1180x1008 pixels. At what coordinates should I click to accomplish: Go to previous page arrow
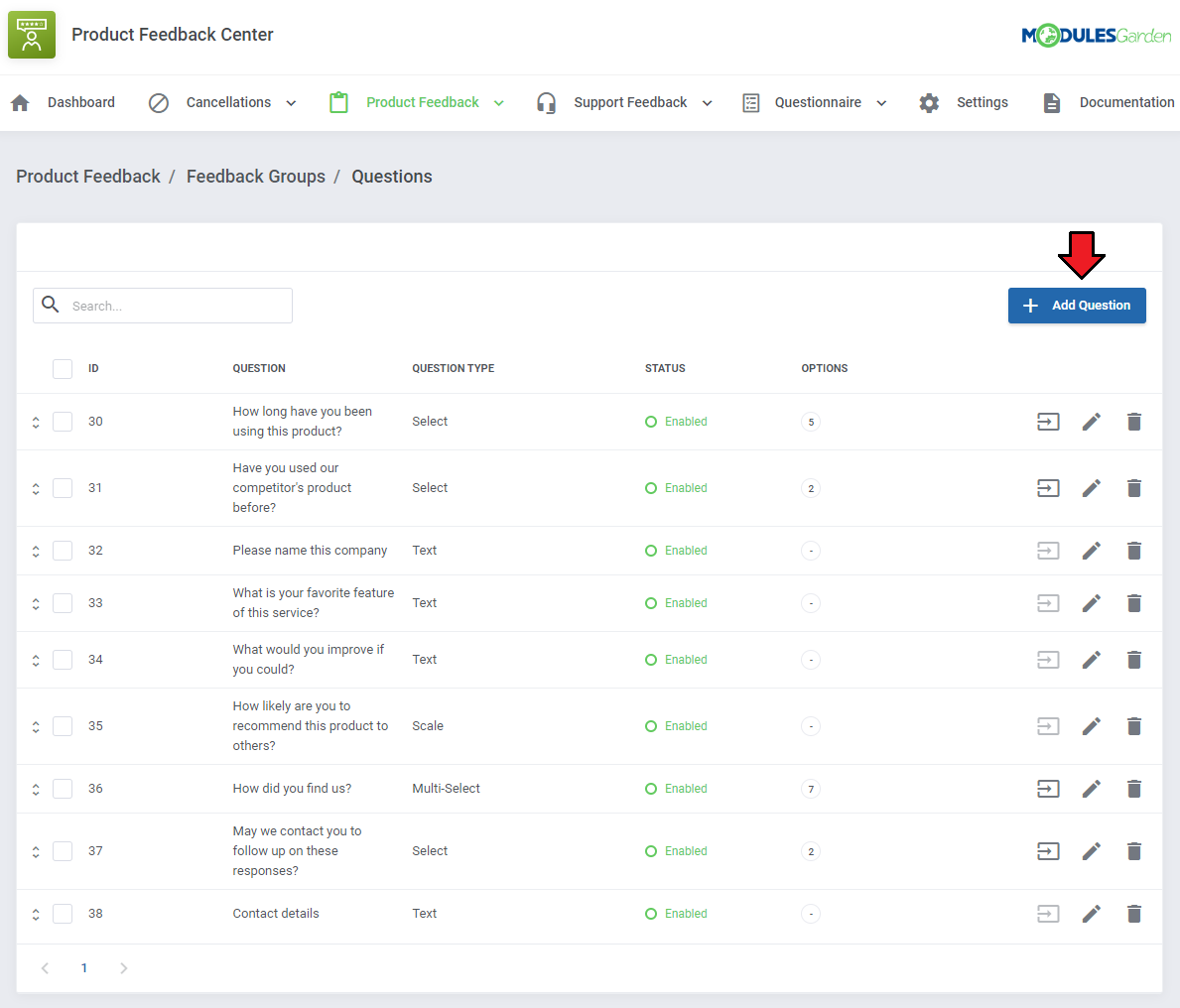point(45,968)
